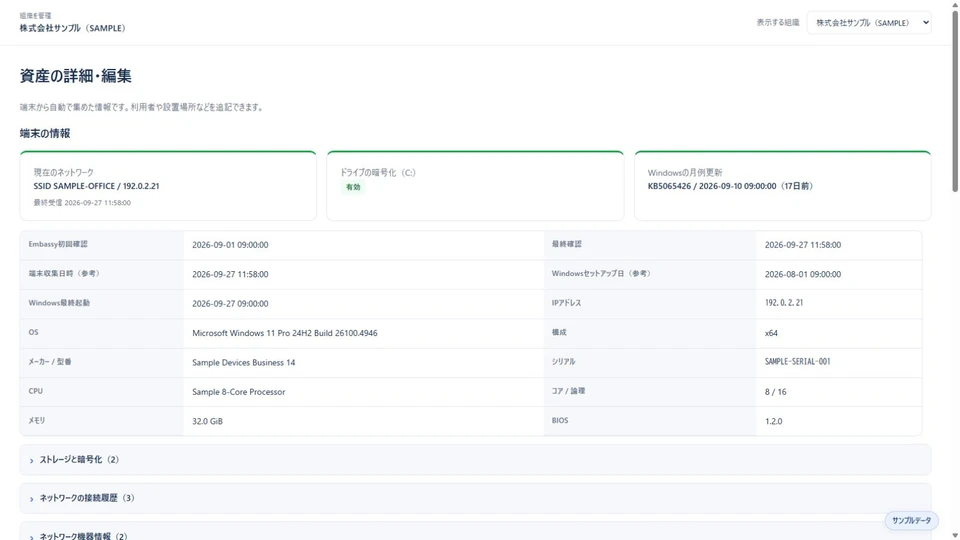Viewport: 960px width, 540px height.
Task: Expand the ネットワーク機器情報 section
Action: click(475, 531)
